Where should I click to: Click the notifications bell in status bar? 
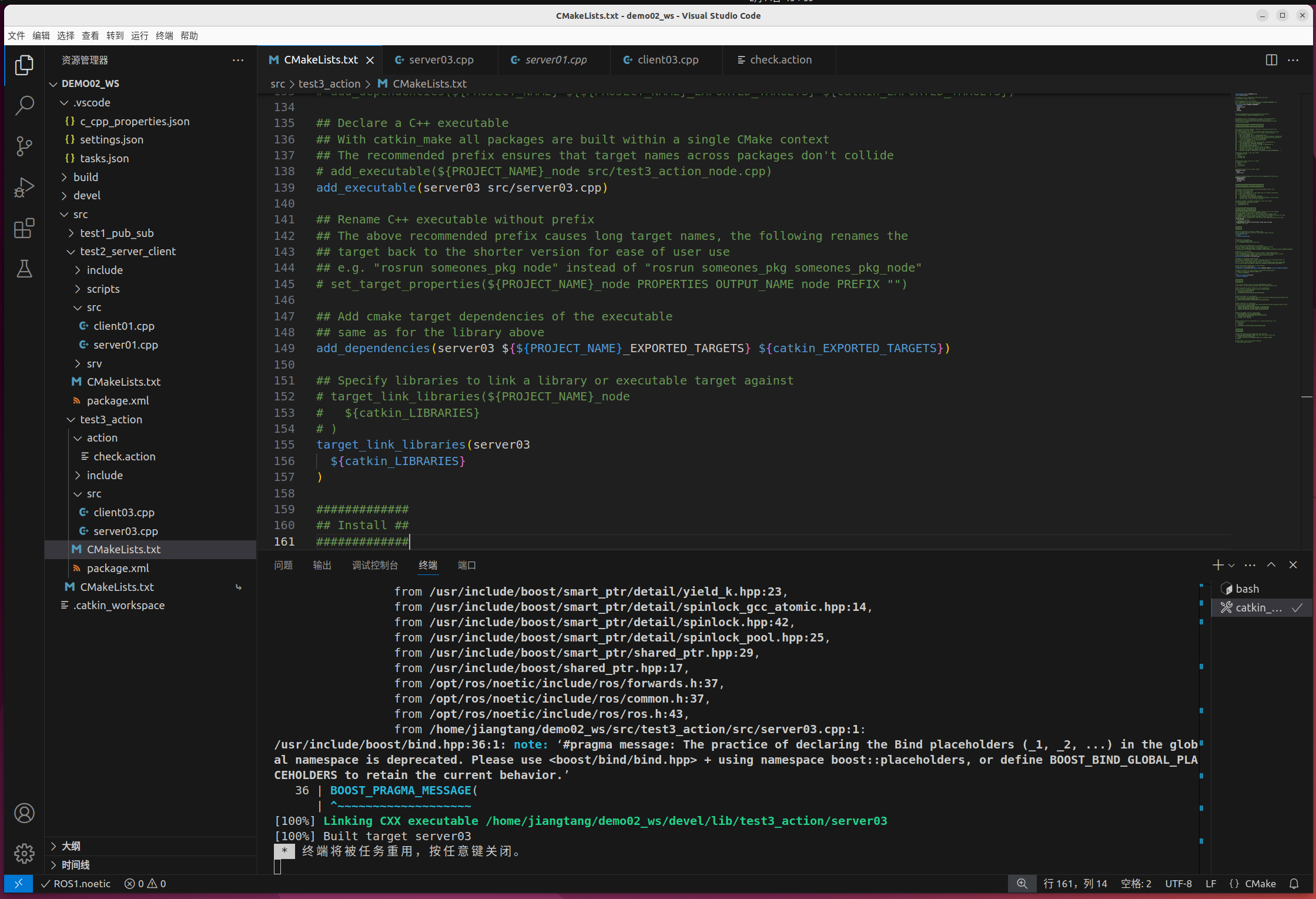tap(1294, 884)
